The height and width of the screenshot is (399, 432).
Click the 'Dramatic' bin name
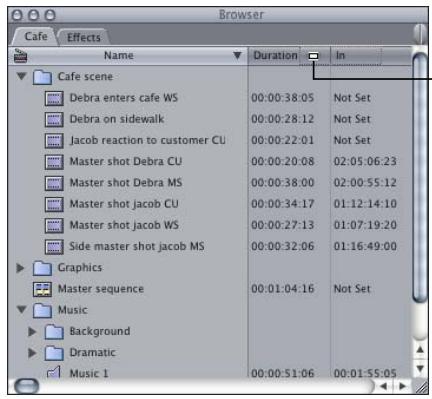(92, 352)
